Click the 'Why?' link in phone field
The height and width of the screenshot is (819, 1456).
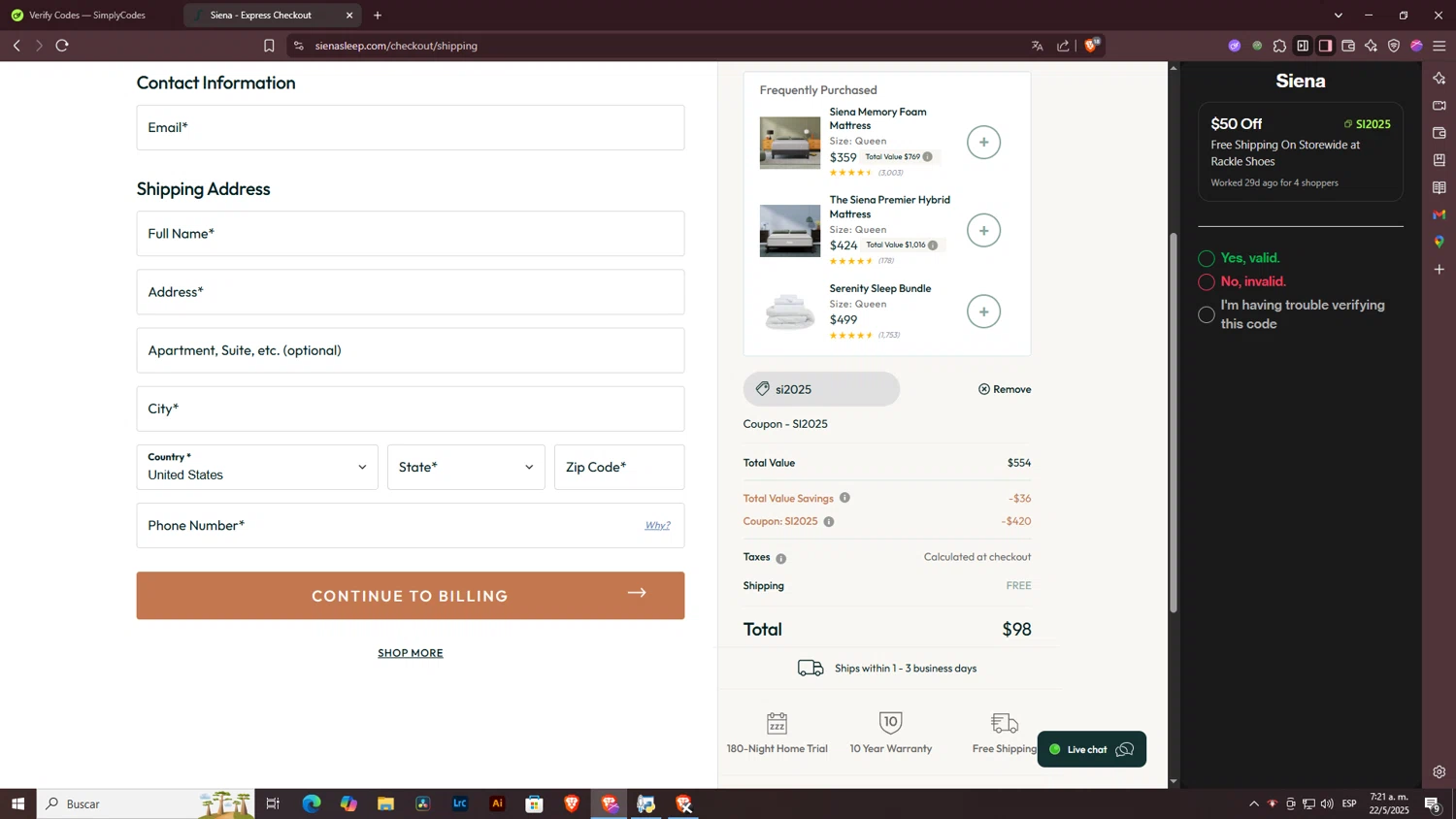click(x=657, y=525)
